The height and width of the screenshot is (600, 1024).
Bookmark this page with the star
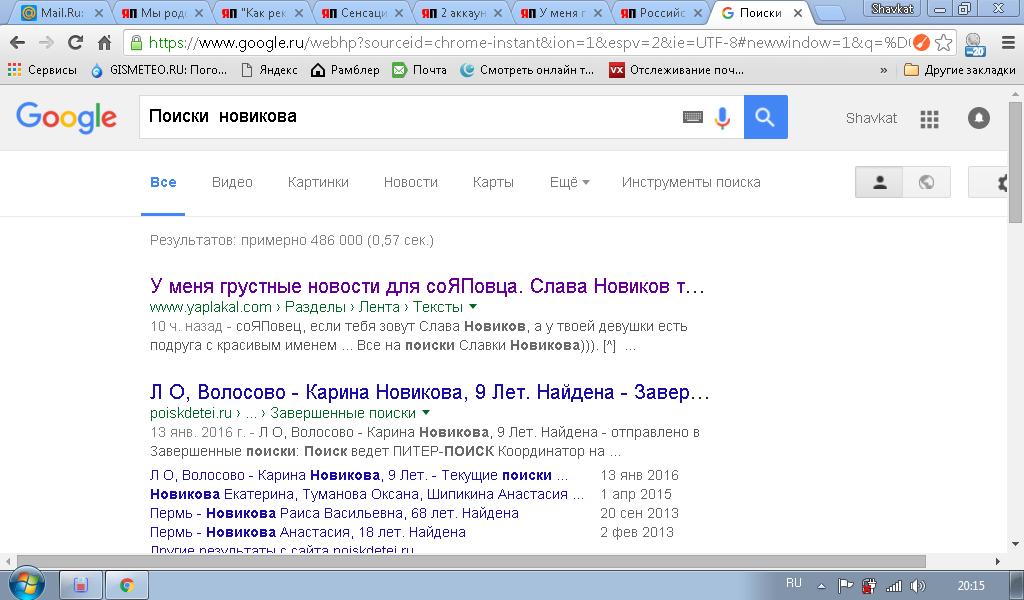click(943, 43)
